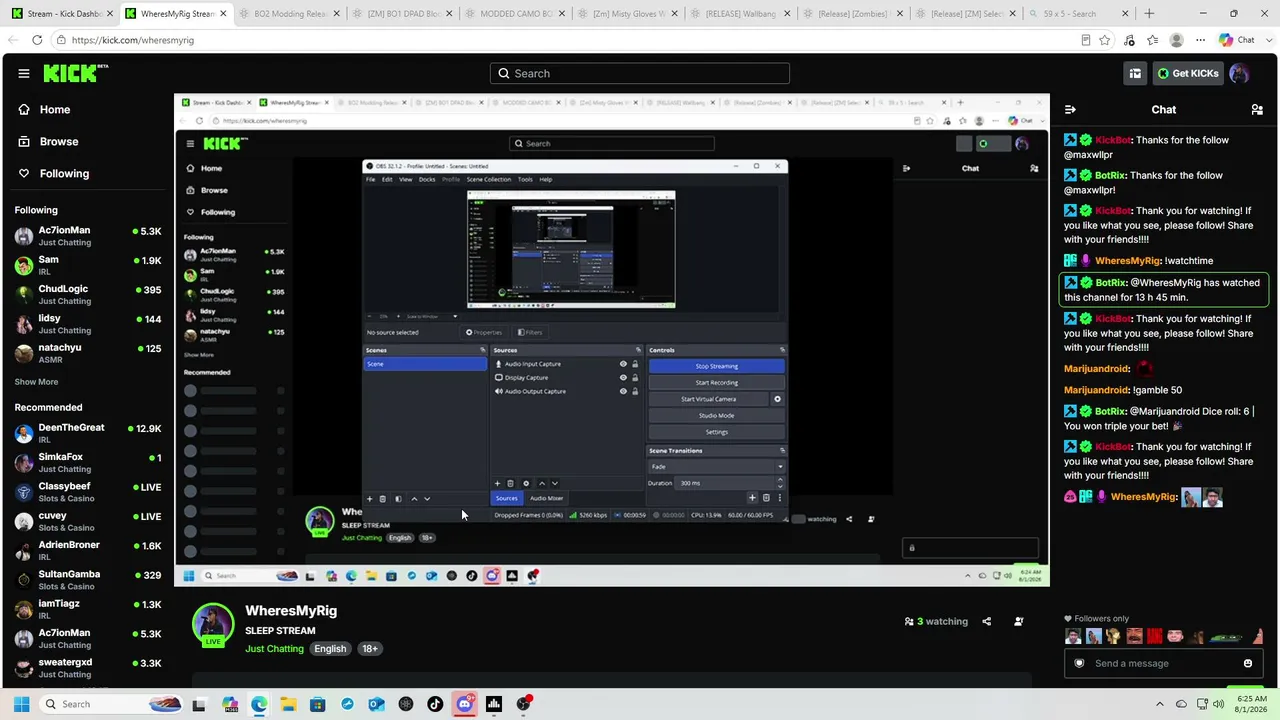
Task: Open iamTiagz's channel
Action: 88,609
